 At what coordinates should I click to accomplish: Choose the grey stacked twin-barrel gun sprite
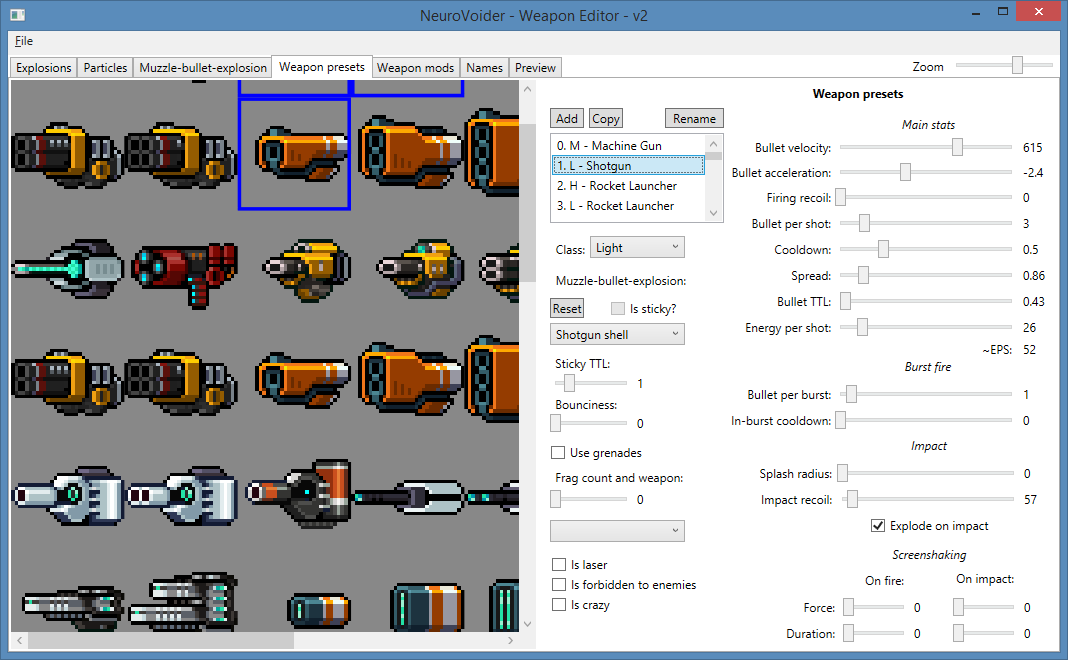(184, 602)
